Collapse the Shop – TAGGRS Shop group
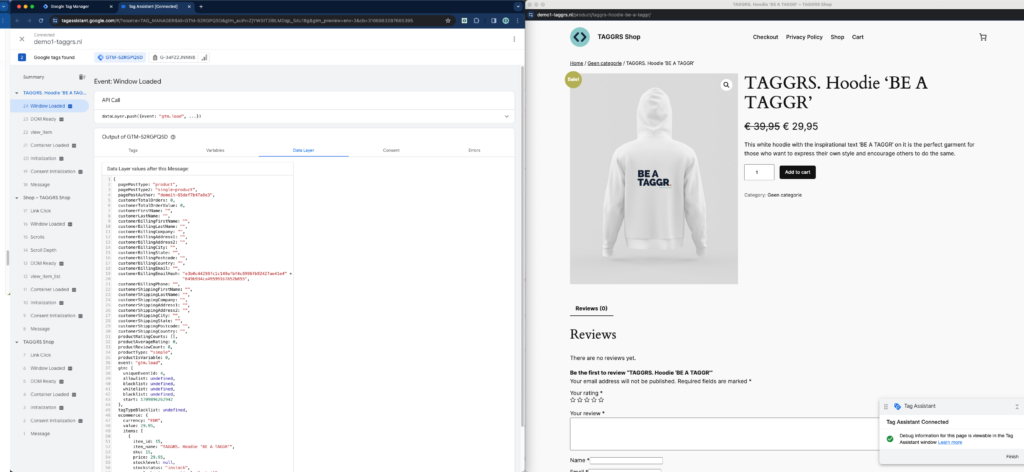Viewport: 1024px width, 472px height. [17, 197]
